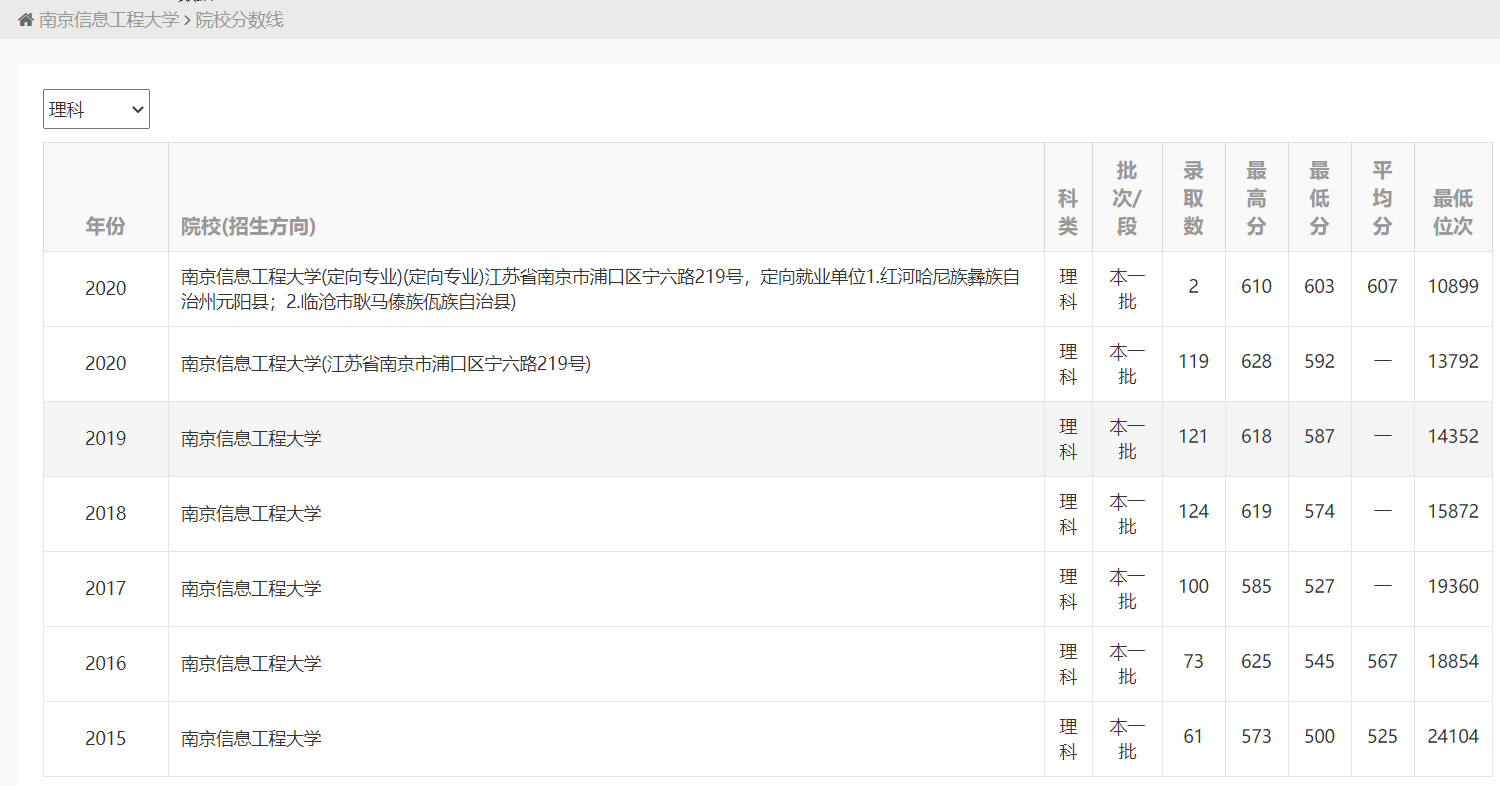Click 理科 cell in the 2015 row
This screenshot has width=1500, height=786.
coord(1068,739)
